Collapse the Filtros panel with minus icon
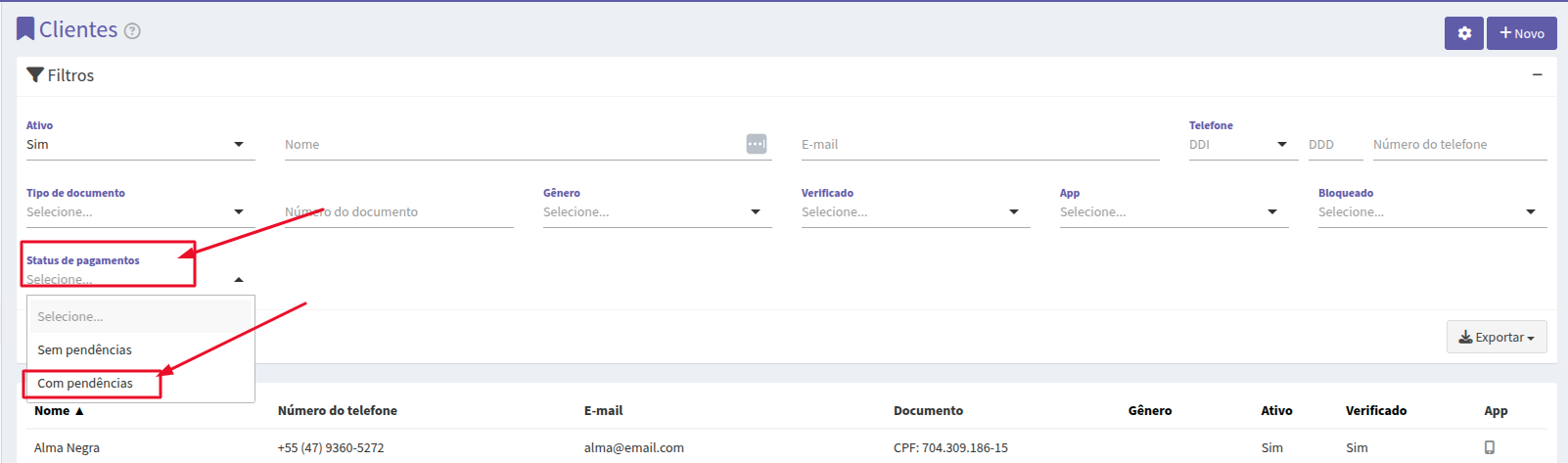The height and width of the screenshot is (463, 1568). coord(1538,75)
